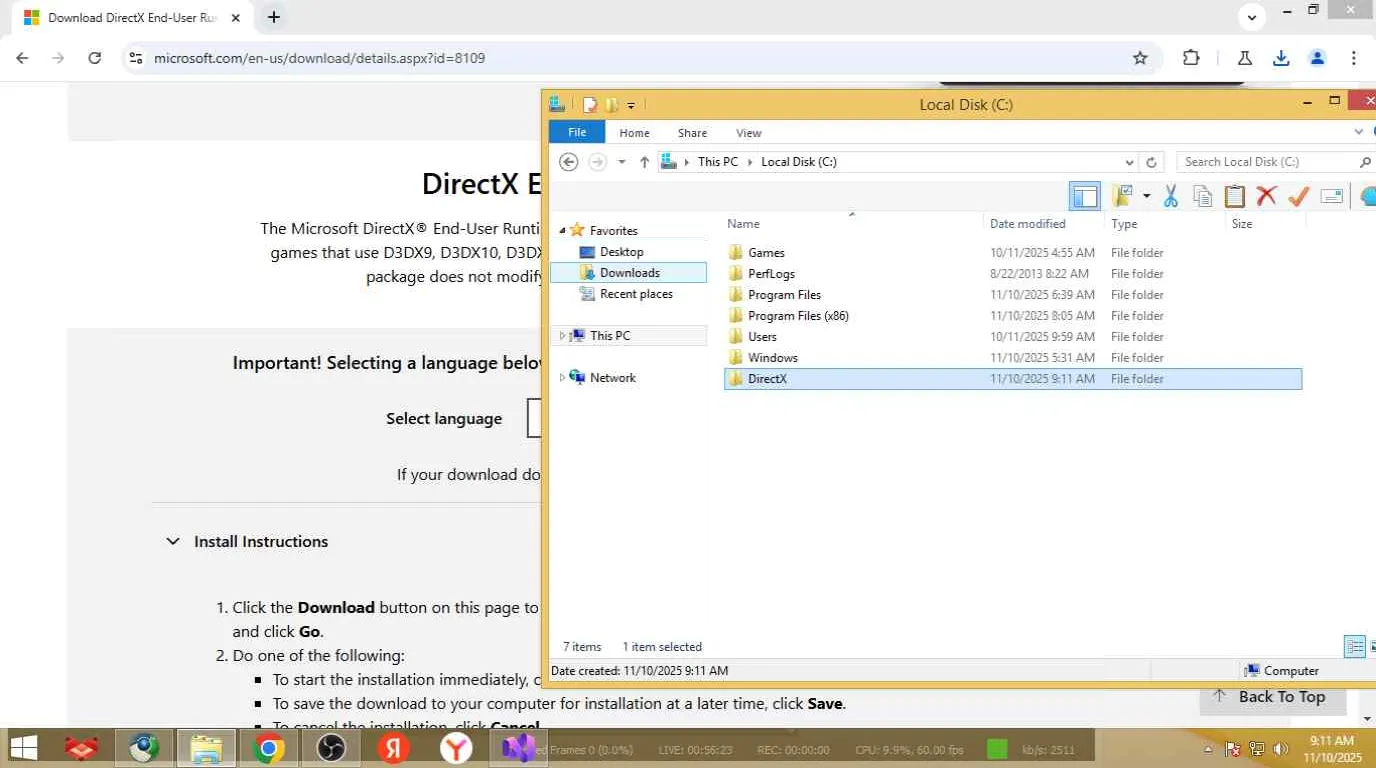Open OBS Studio from the taskbar

331,747
